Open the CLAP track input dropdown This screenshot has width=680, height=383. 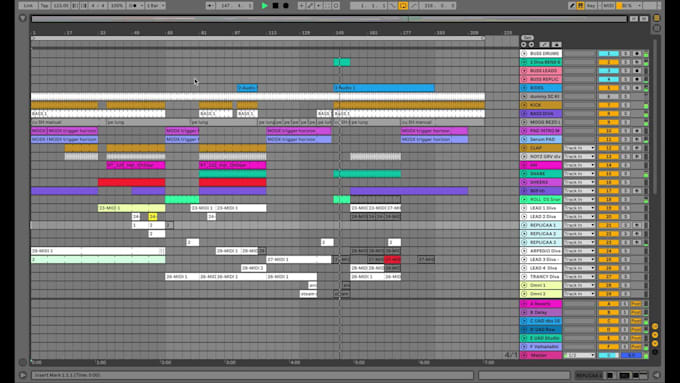pos(579,148)
